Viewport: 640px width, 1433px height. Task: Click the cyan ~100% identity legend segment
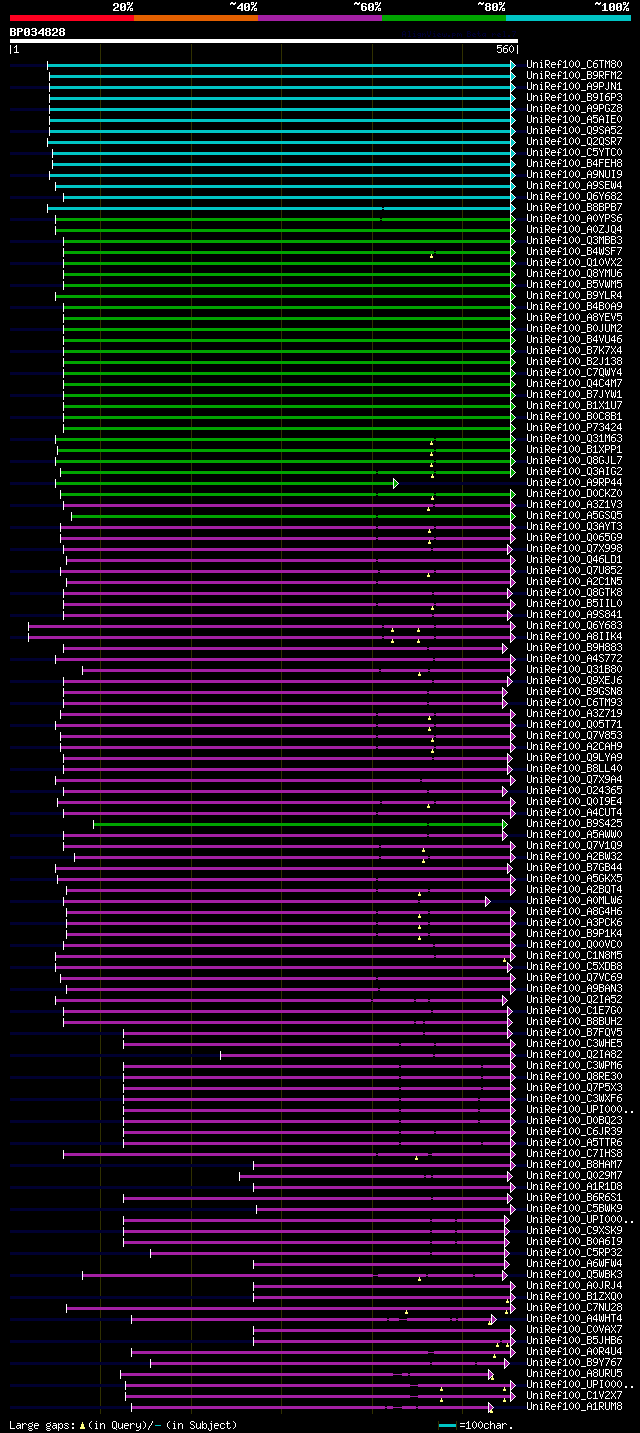pos(568,18)
